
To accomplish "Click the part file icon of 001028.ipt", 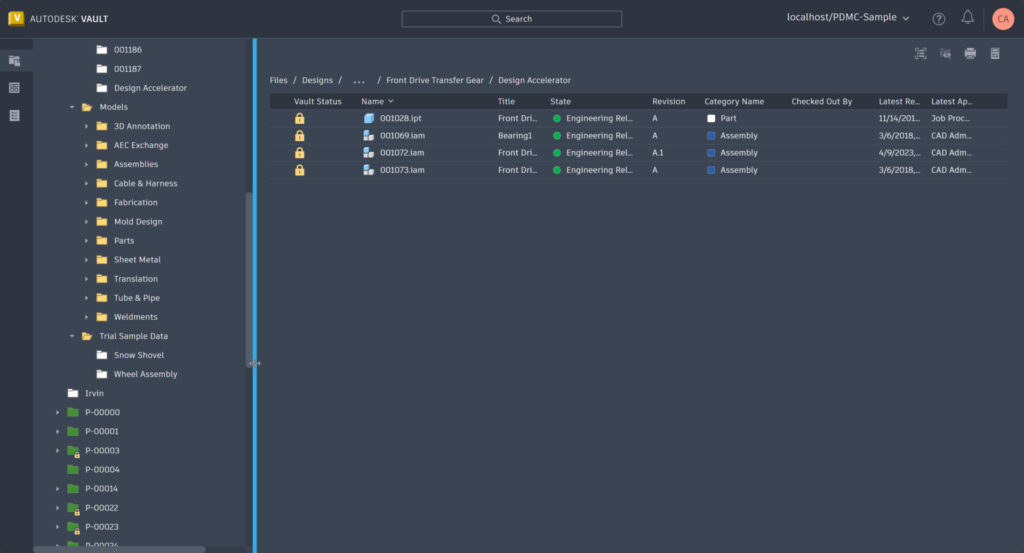I will click(368, 118).
